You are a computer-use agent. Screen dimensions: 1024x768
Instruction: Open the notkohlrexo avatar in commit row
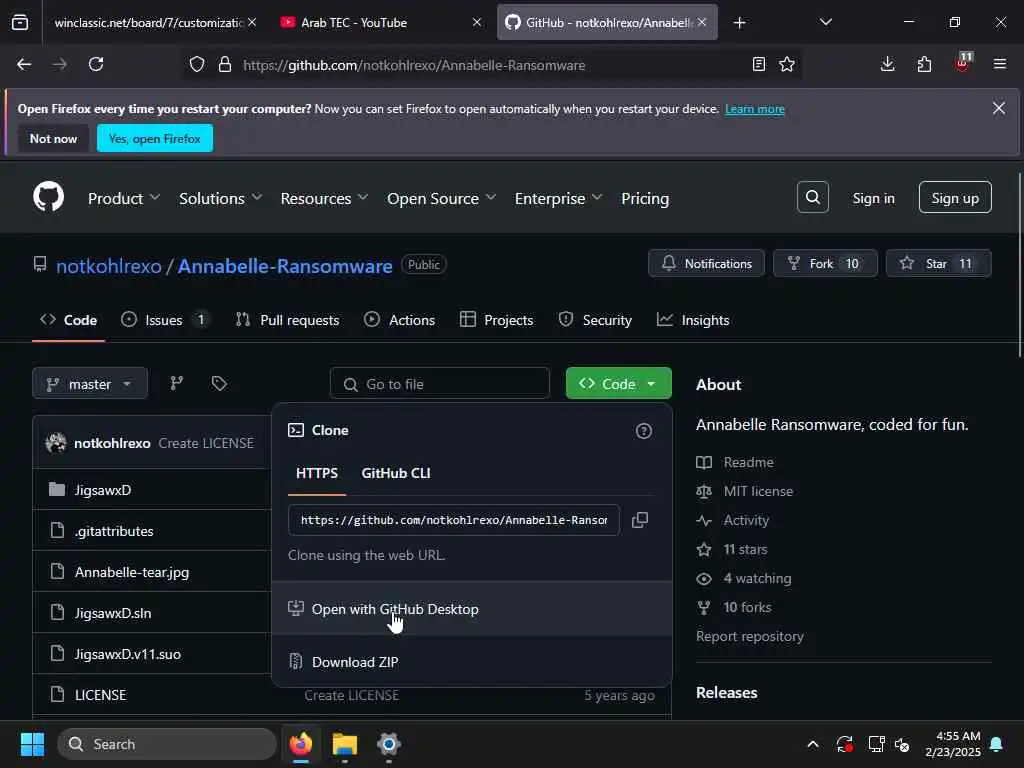pos(56,443)
